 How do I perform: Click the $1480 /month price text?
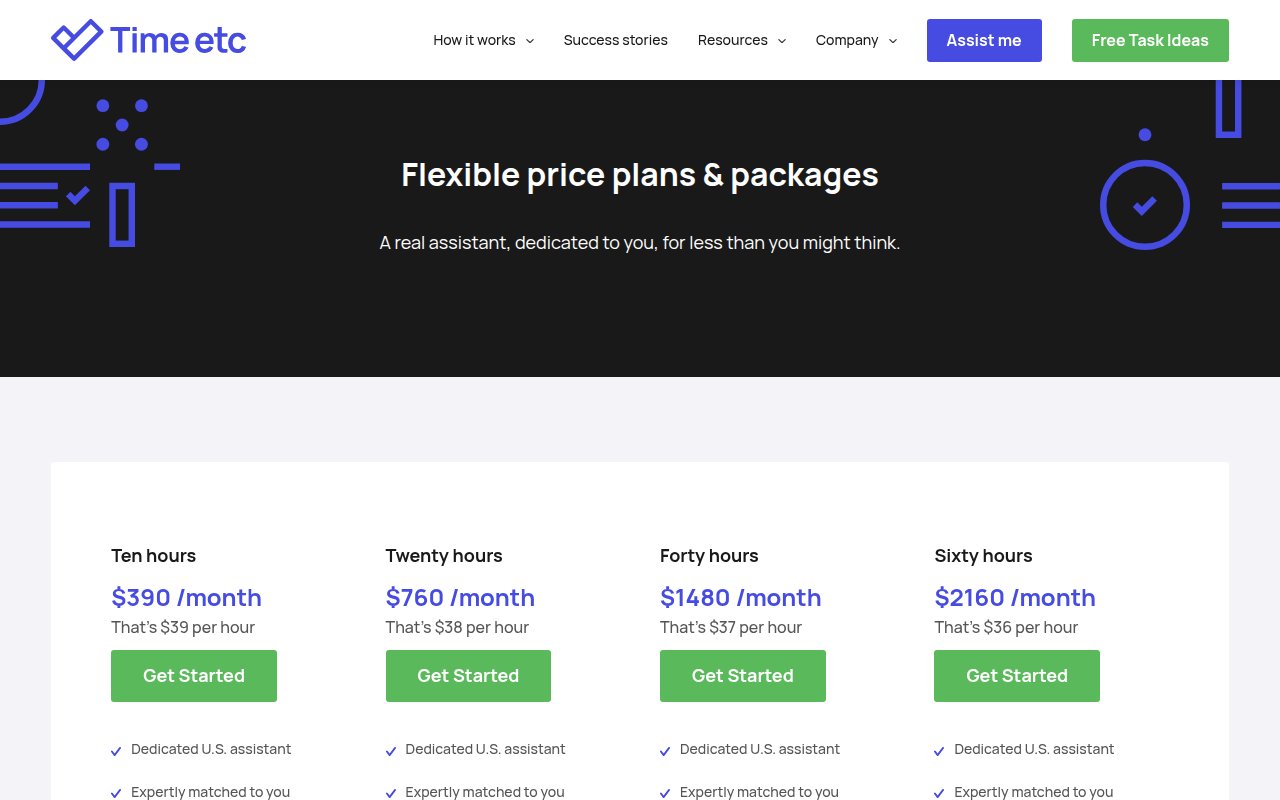[740, 597]
